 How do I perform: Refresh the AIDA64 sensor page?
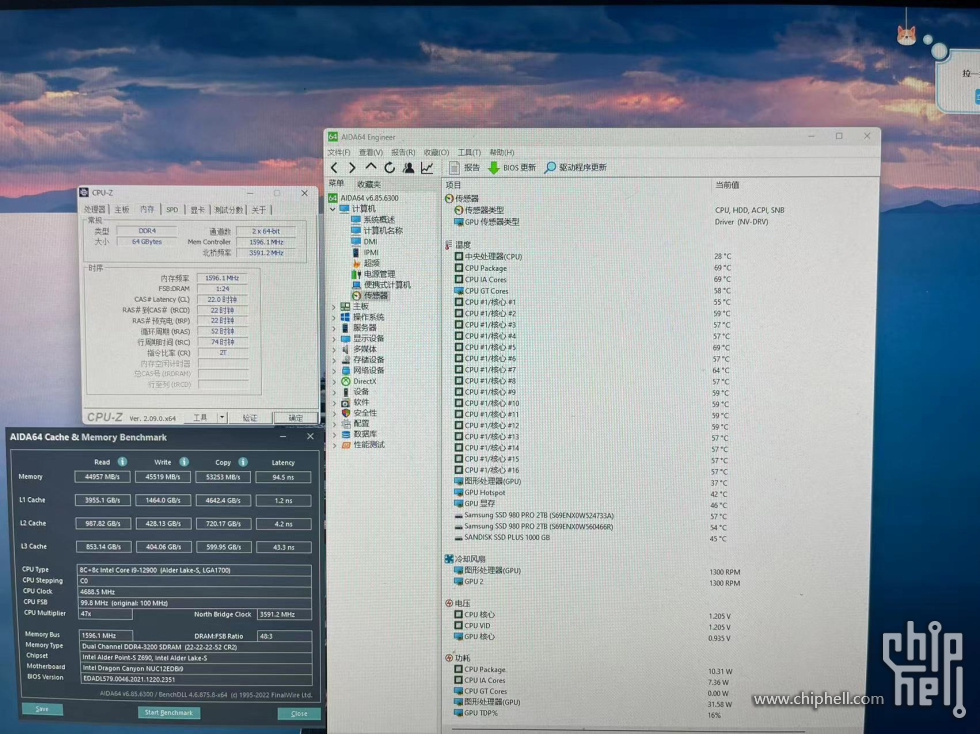point(389,168)
